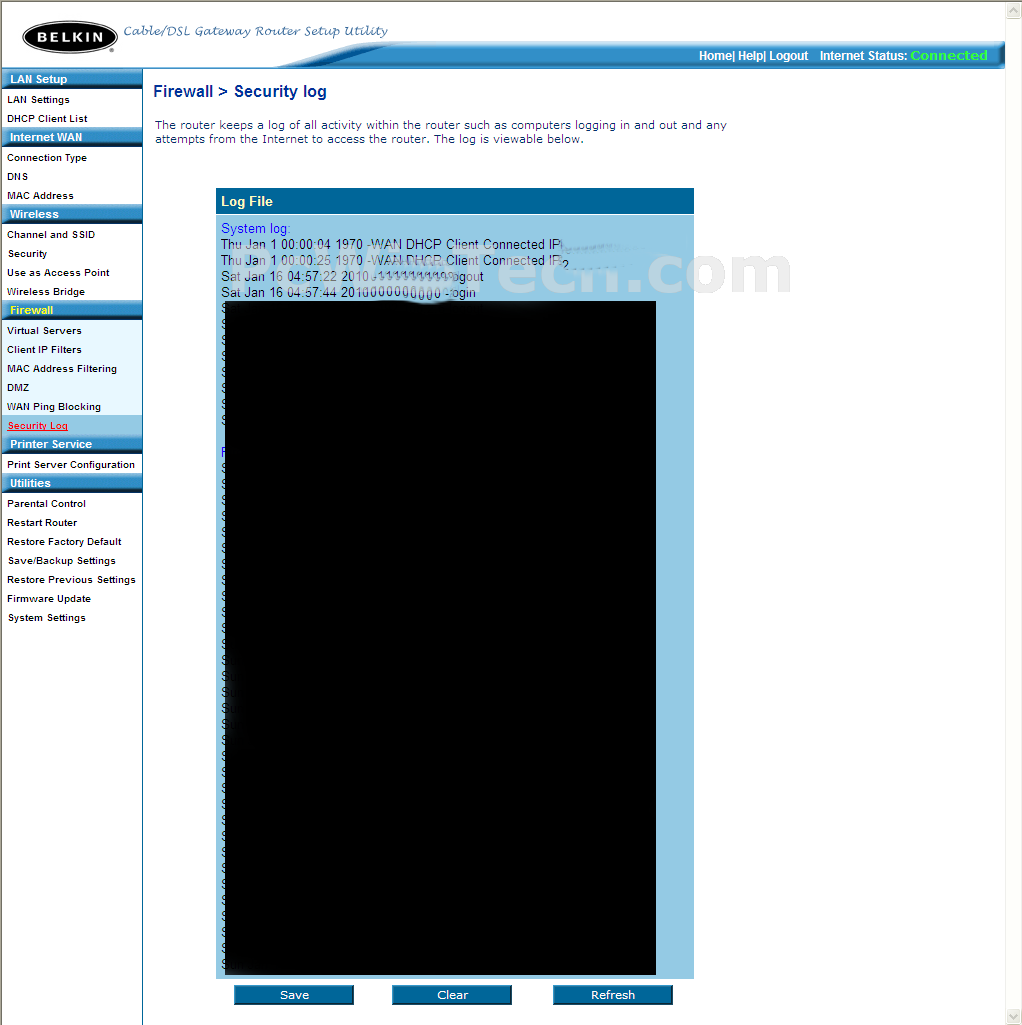Screen dimensions: 1022x1025
Task: Click the System log heading
Action: point(256,229)
